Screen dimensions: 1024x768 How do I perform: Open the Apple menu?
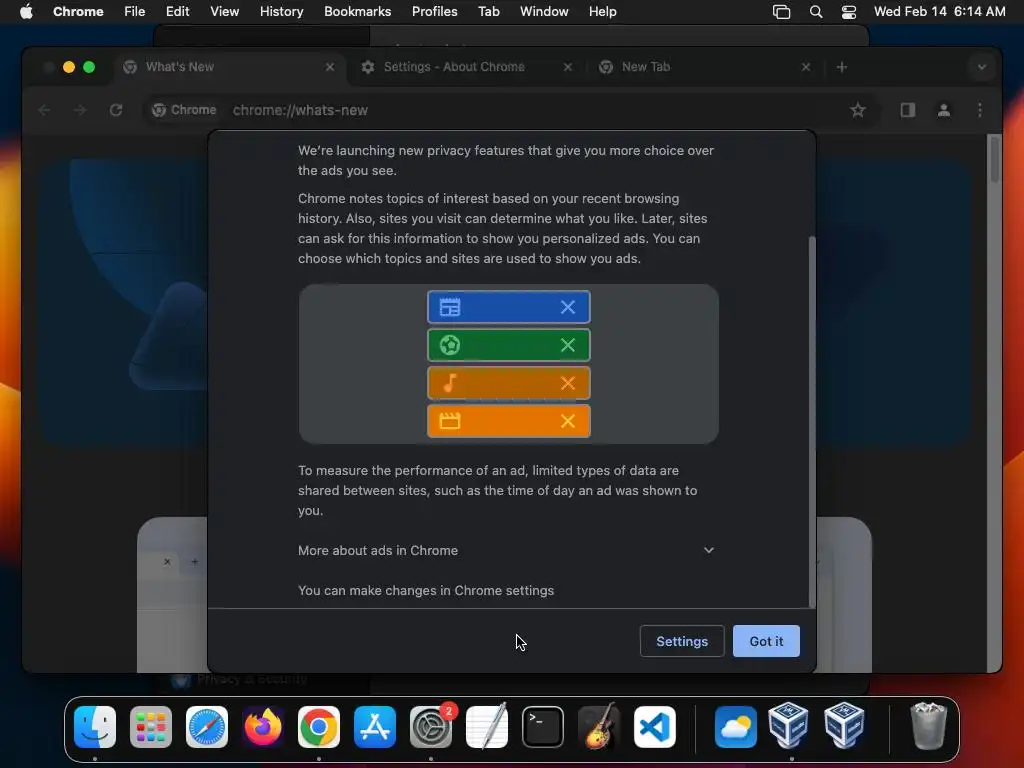[26, 12]
